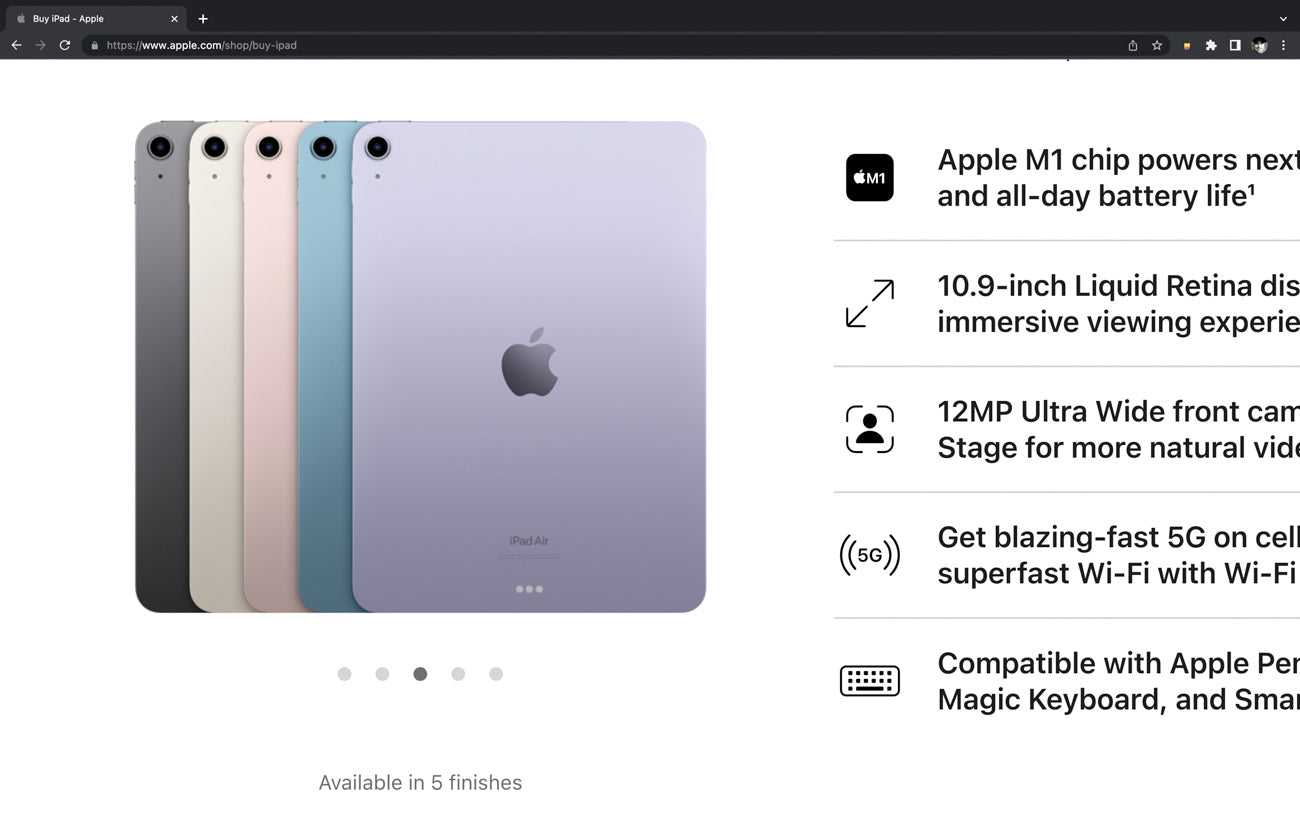Viewport: 1300px width, 813px height.
Task: Toggle the browser side panel icon
Action: 1235,45
